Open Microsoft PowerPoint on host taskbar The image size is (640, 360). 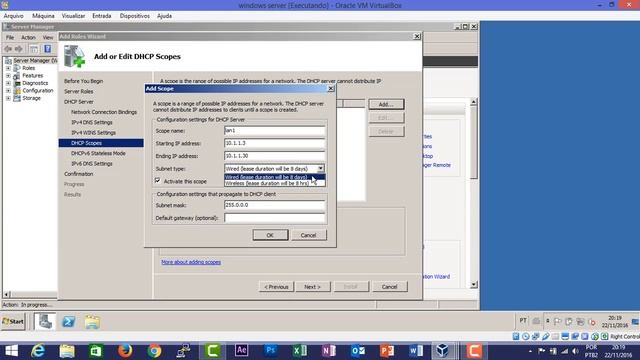coord(387,351)
